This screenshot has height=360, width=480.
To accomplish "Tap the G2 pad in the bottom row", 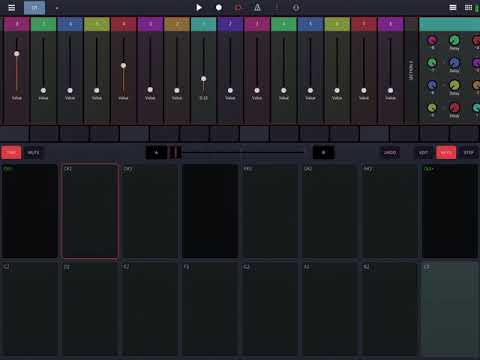I will (x=270, y=309).
